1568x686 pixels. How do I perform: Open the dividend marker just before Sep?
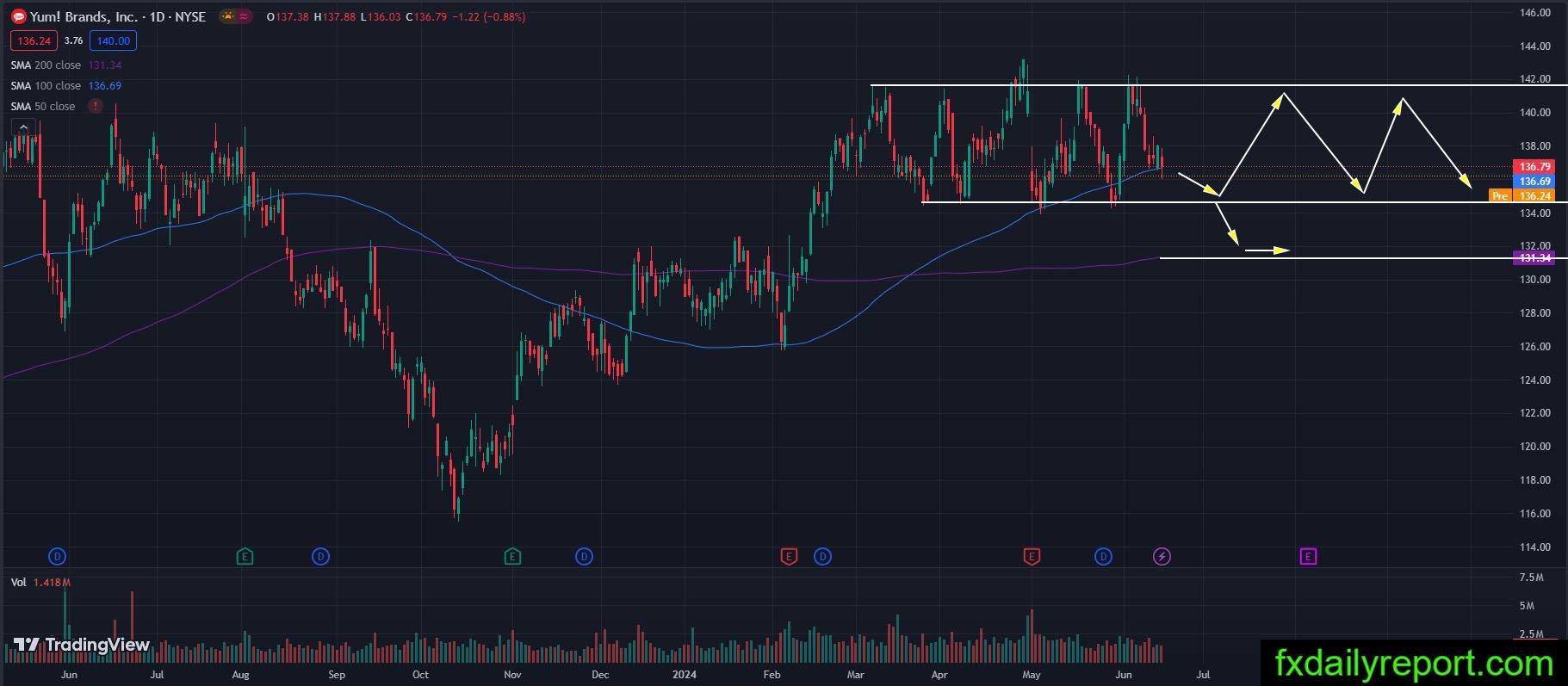(x=320, y=557)
